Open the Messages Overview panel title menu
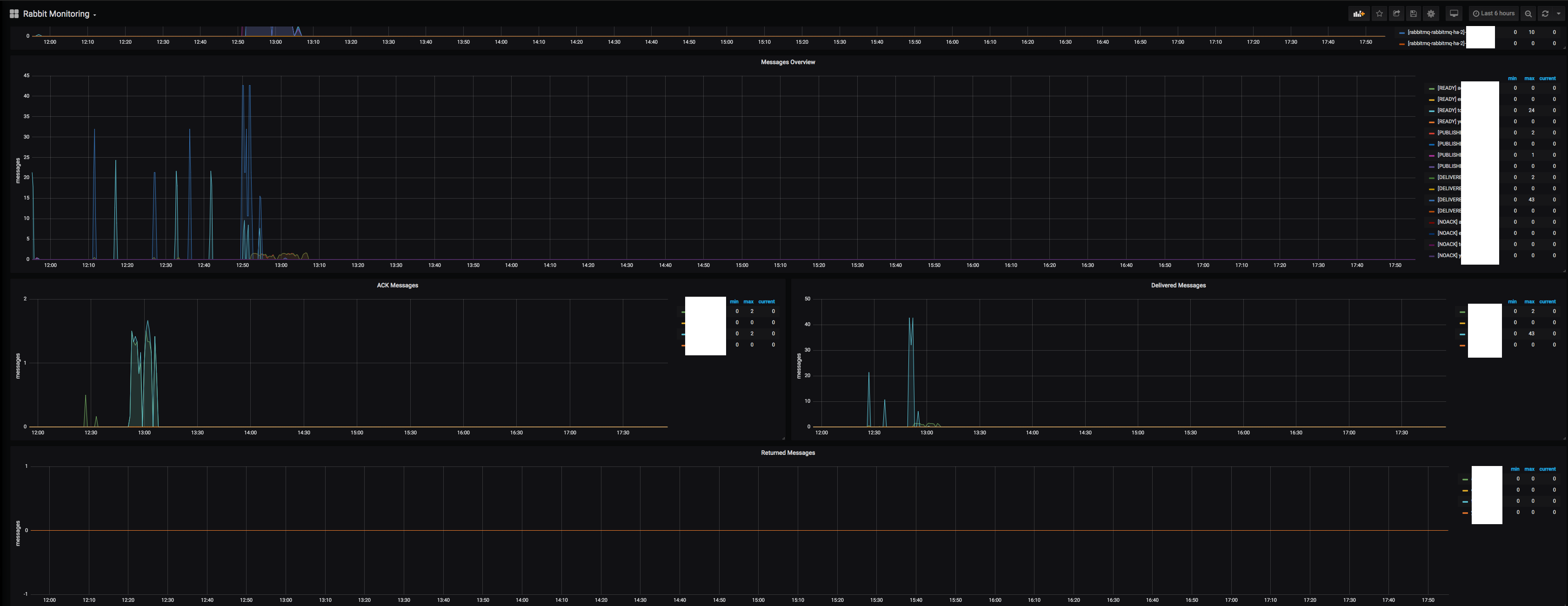Viewport: 1568px width, 606px height. tap(787, 62)
